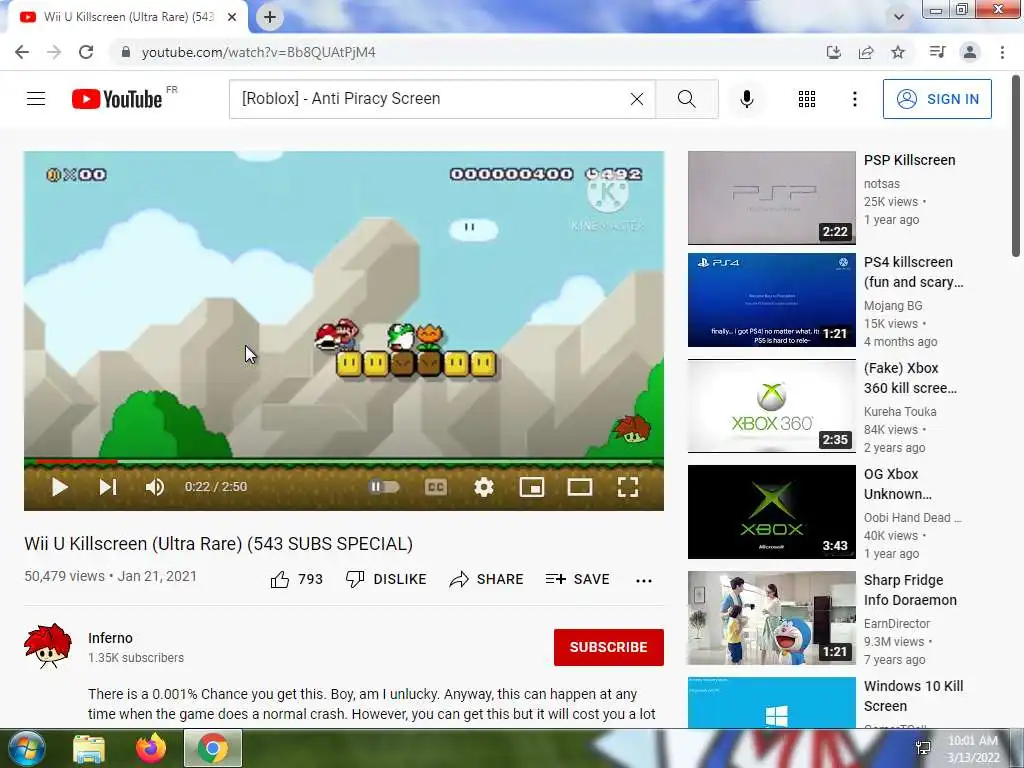
Task: Click the taskbar clock
Action: 974,749
